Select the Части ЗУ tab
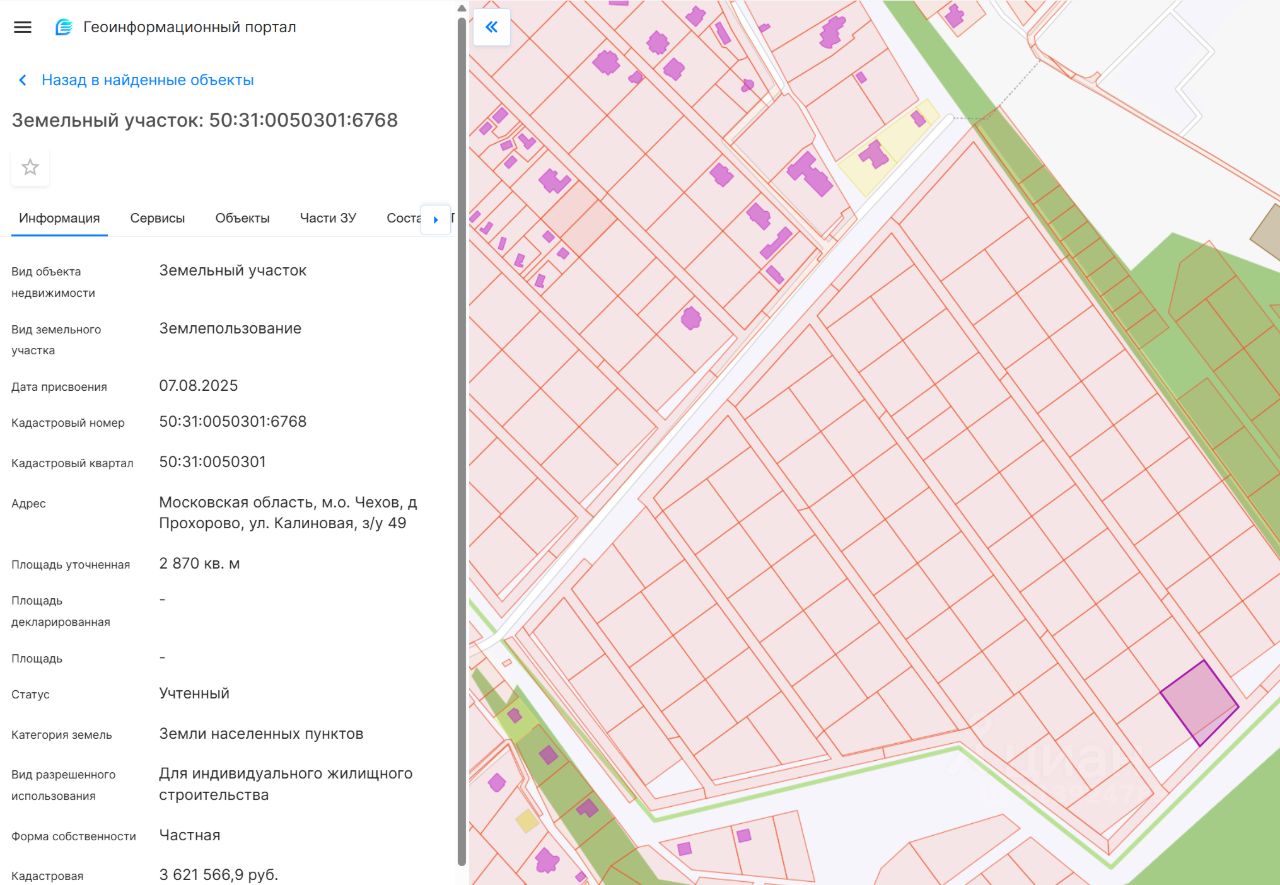The height and width of the screenshot is (885, 1280). (327, 218)
